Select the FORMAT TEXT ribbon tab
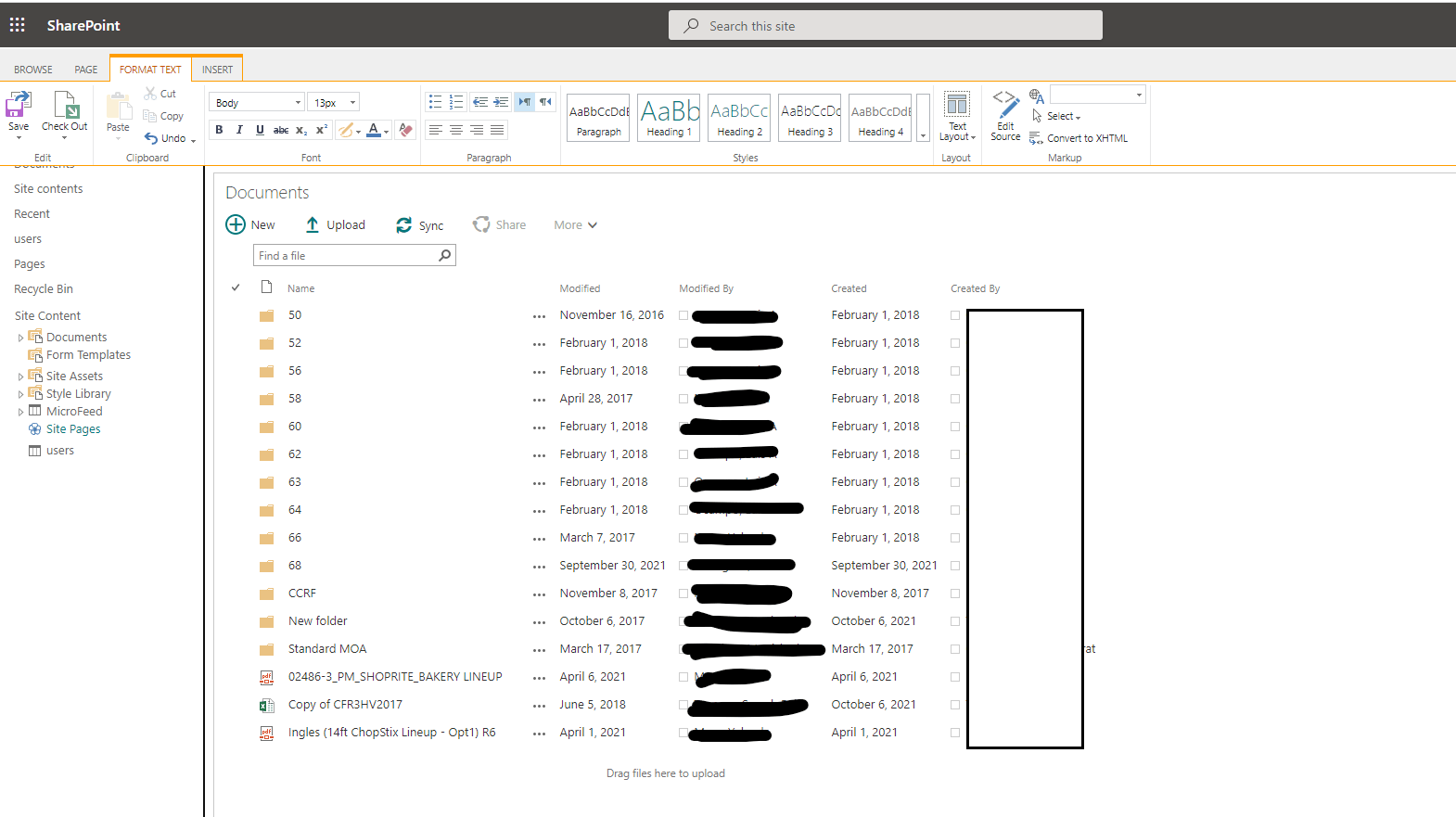Image resolution: width=1456 pixels, height=817 pixels. tap(150, 70)
